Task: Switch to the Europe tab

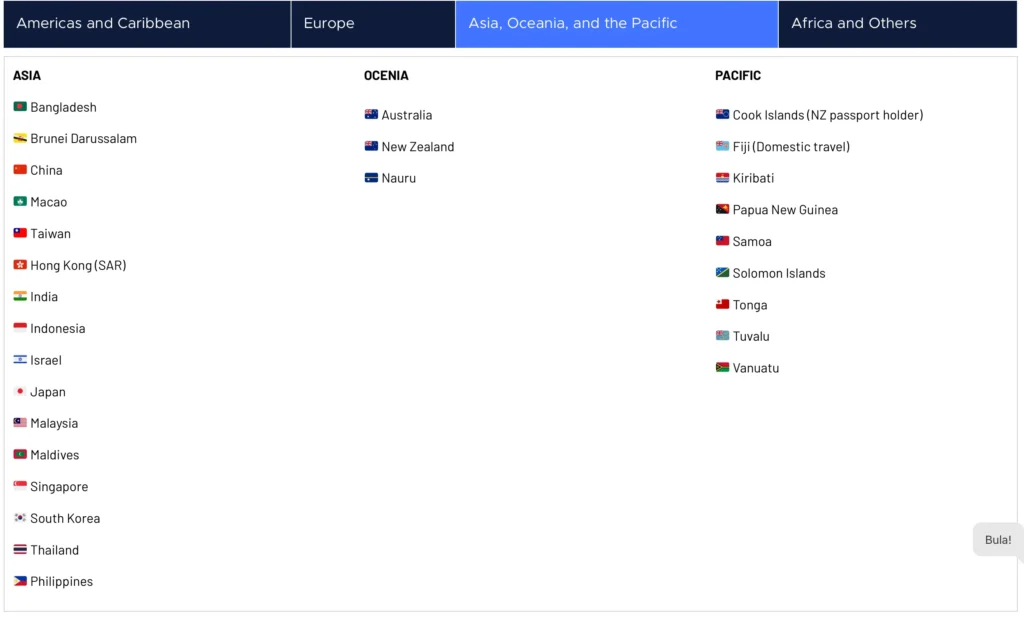Action: pos(372,23)
